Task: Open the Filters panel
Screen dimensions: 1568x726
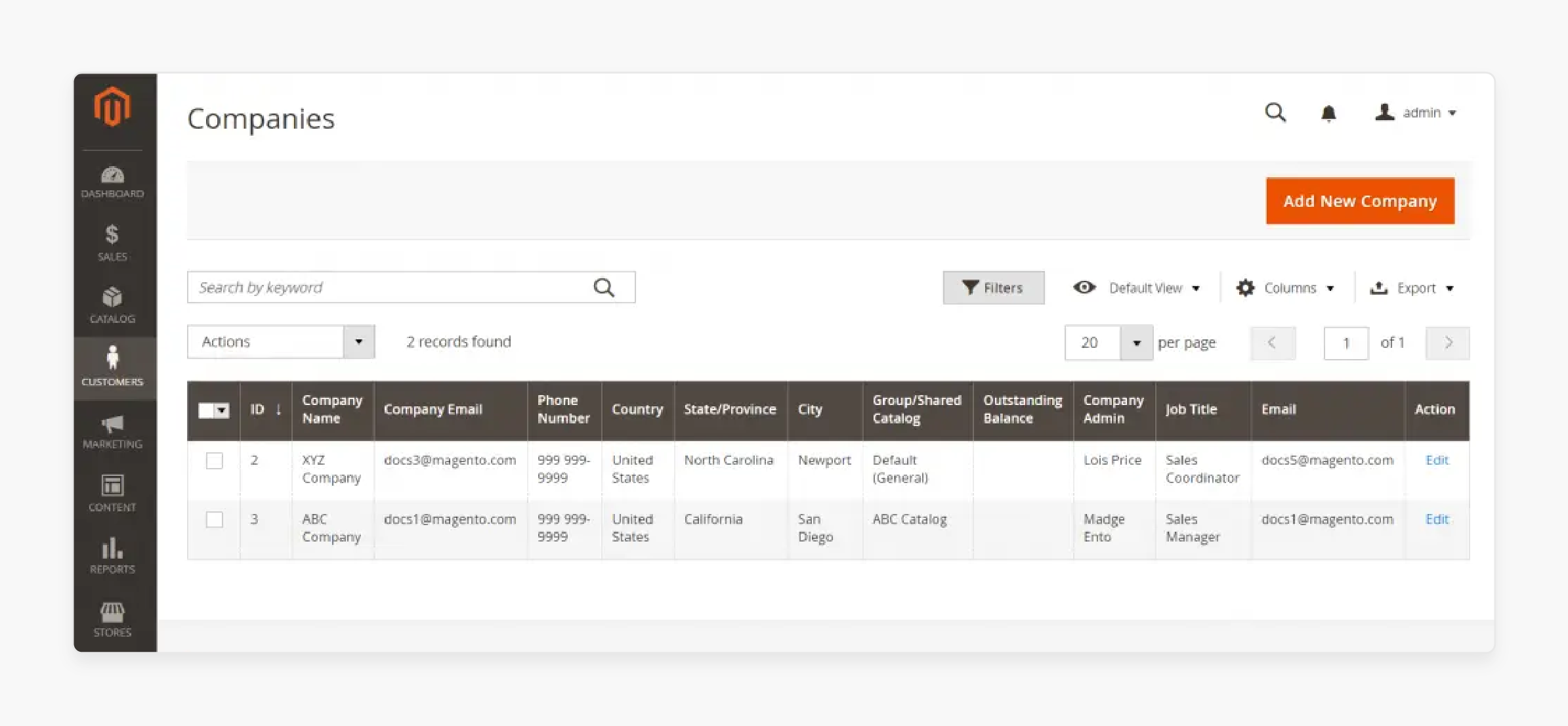Action: coord(994,288)
